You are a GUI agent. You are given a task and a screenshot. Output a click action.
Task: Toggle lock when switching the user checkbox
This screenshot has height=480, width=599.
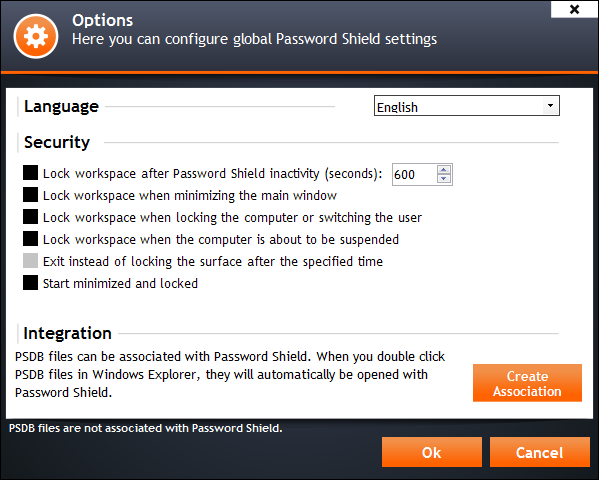31,217
